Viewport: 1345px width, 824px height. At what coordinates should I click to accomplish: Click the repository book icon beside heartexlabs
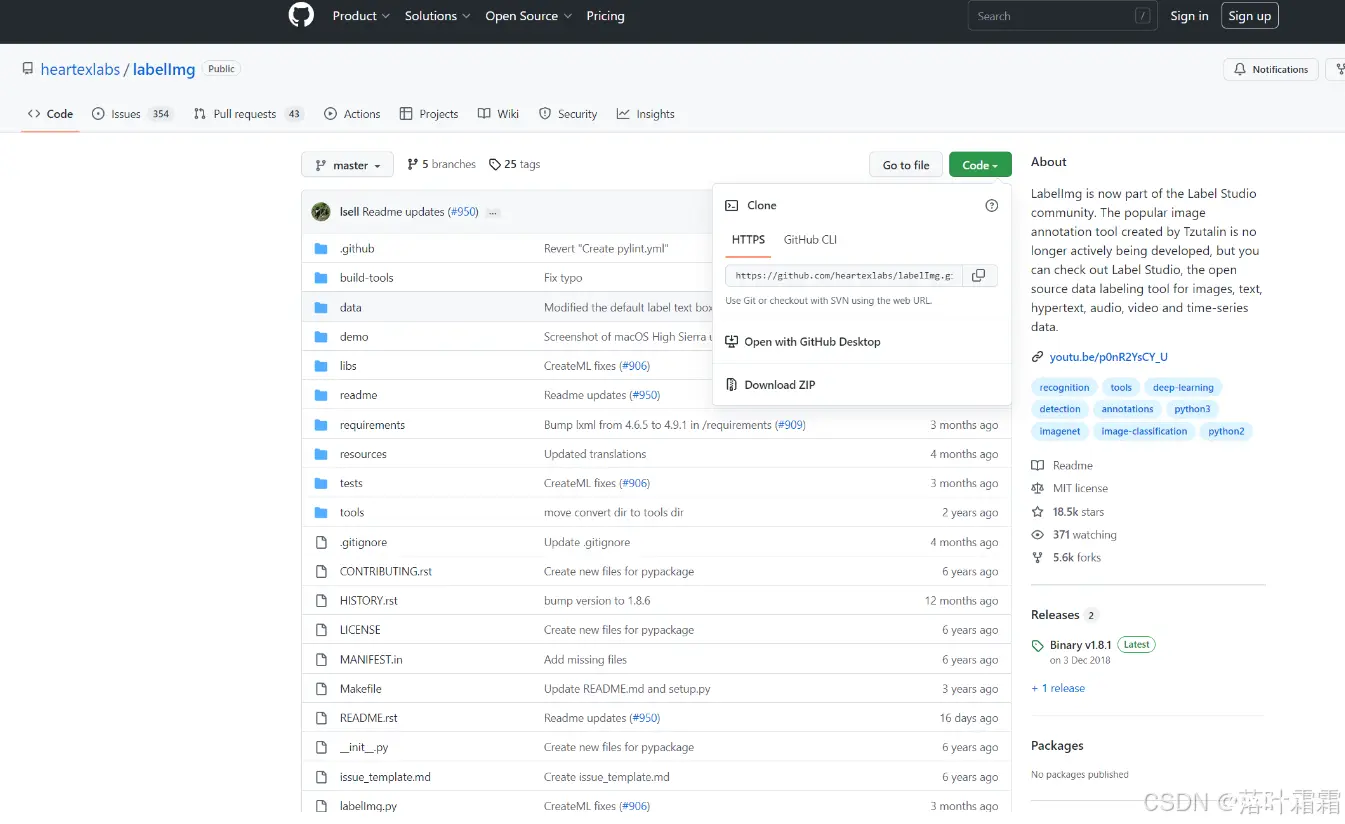[x=28, y=69]
